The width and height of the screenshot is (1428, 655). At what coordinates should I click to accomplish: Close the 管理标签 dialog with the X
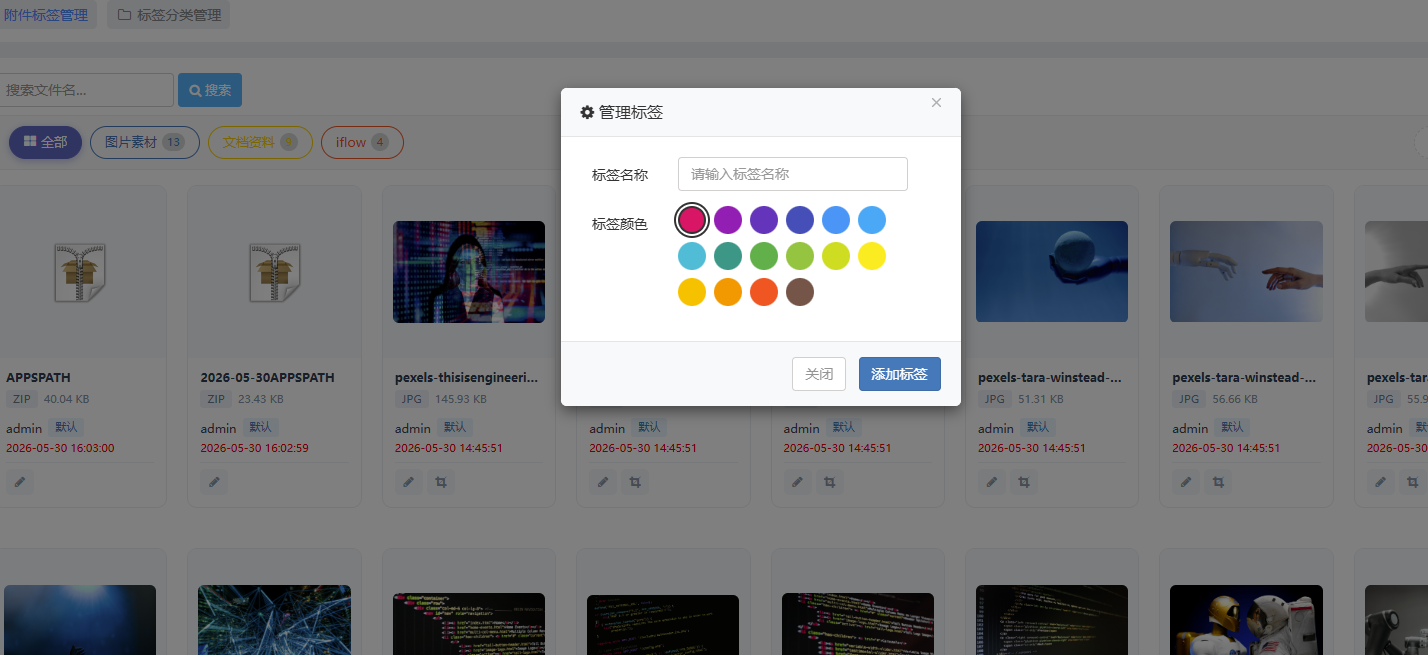point(936,102)
